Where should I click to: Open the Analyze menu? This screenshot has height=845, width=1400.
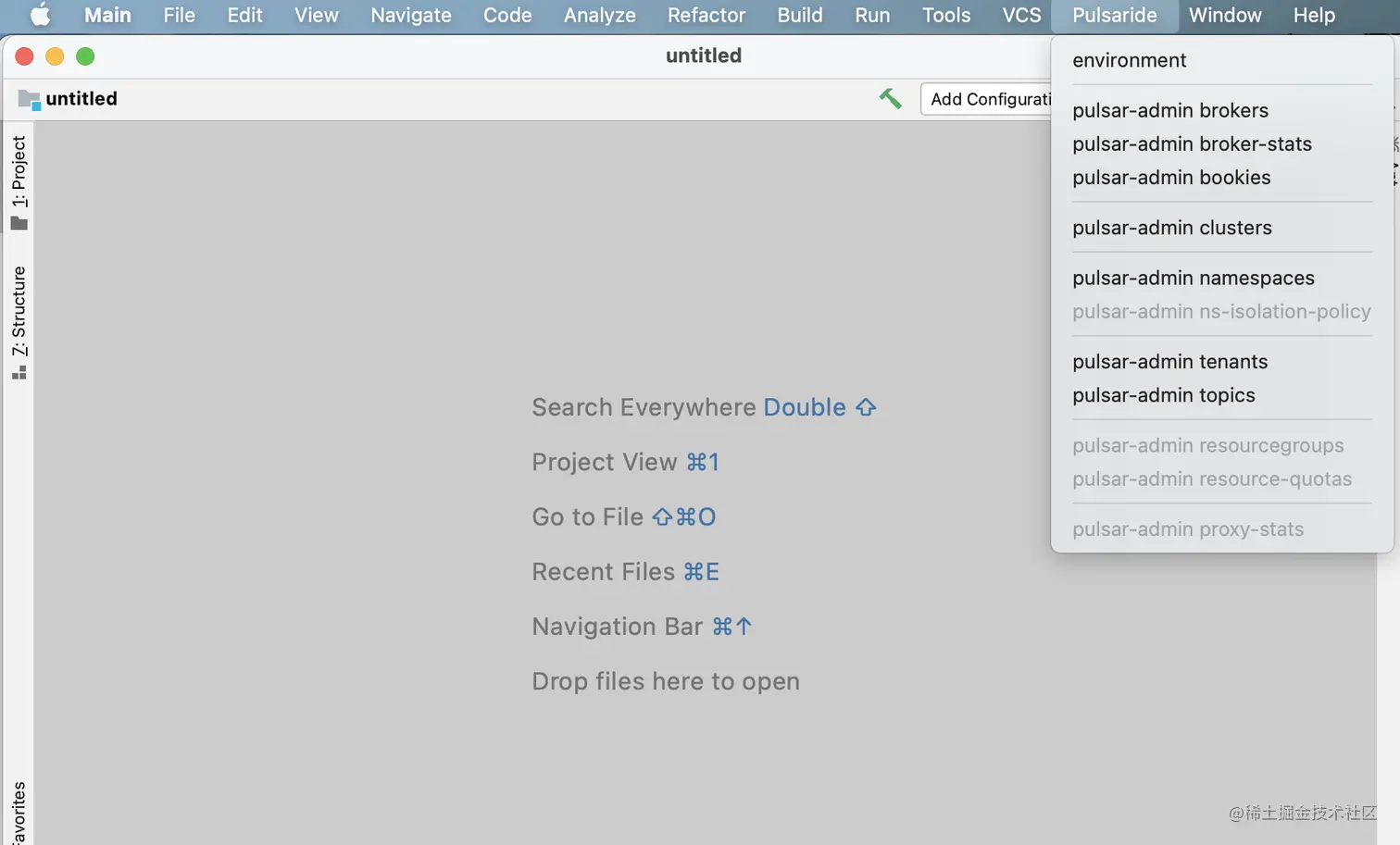pyautogui.click(x=600, y=15)
